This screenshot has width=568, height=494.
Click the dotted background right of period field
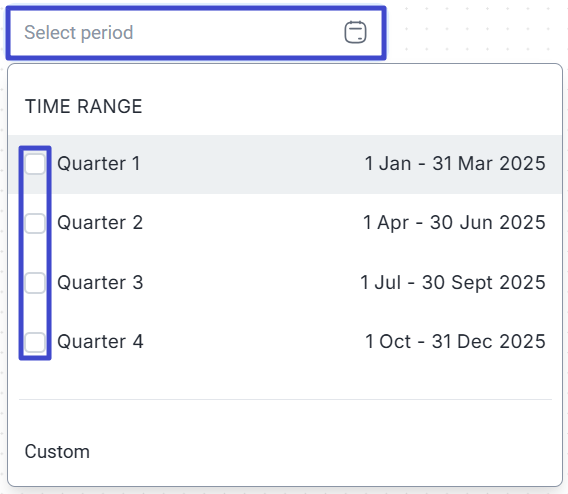[x=475, y=33]
